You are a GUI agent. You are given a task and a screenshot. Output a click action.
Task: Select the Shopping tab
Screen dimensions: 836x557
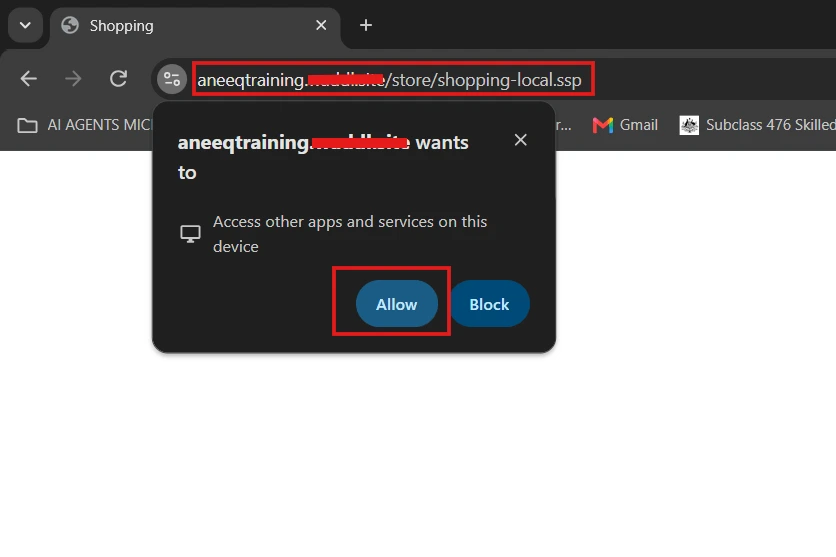point(195,26)
